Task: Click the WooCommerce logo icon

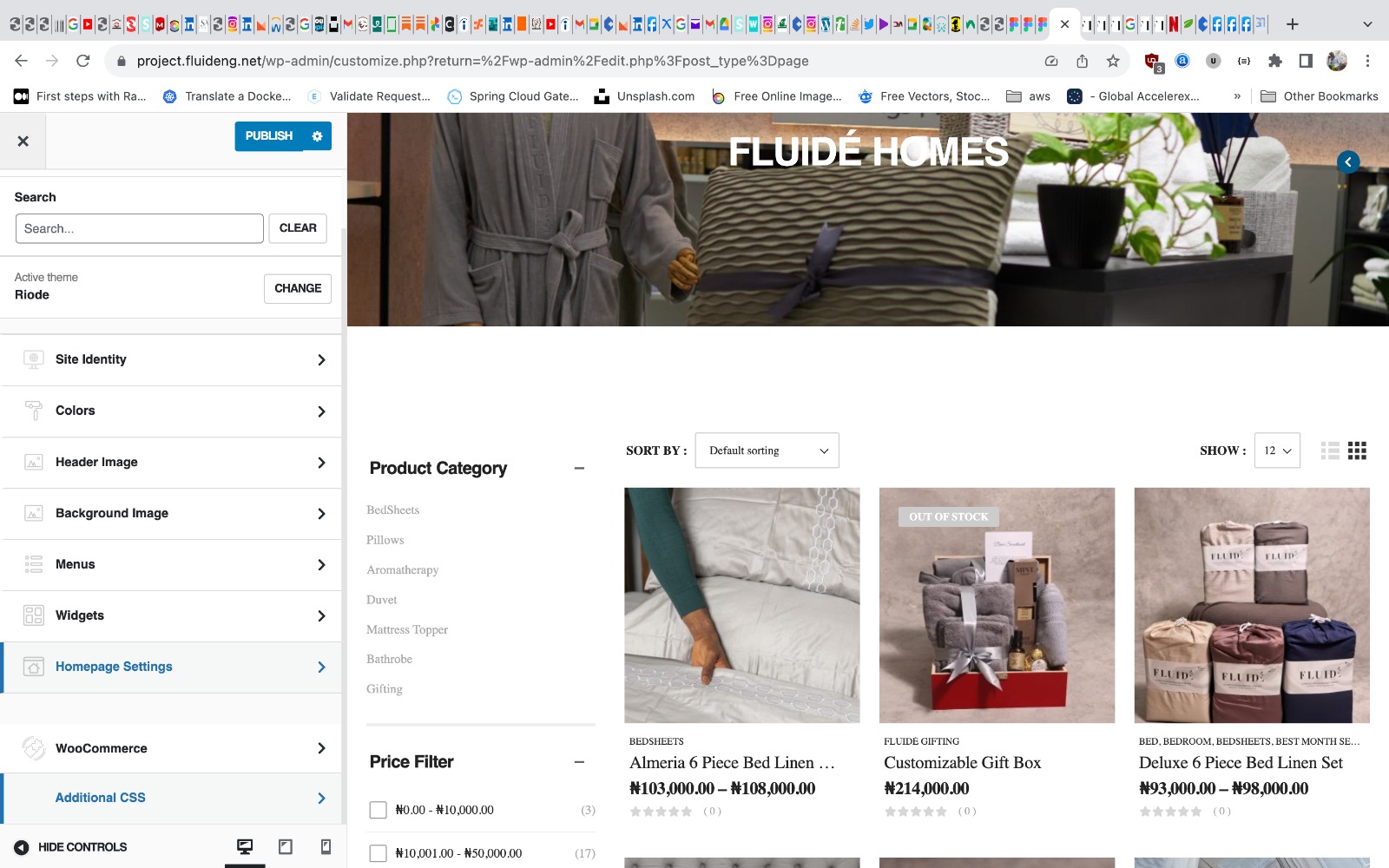Action: coord(34,748)
